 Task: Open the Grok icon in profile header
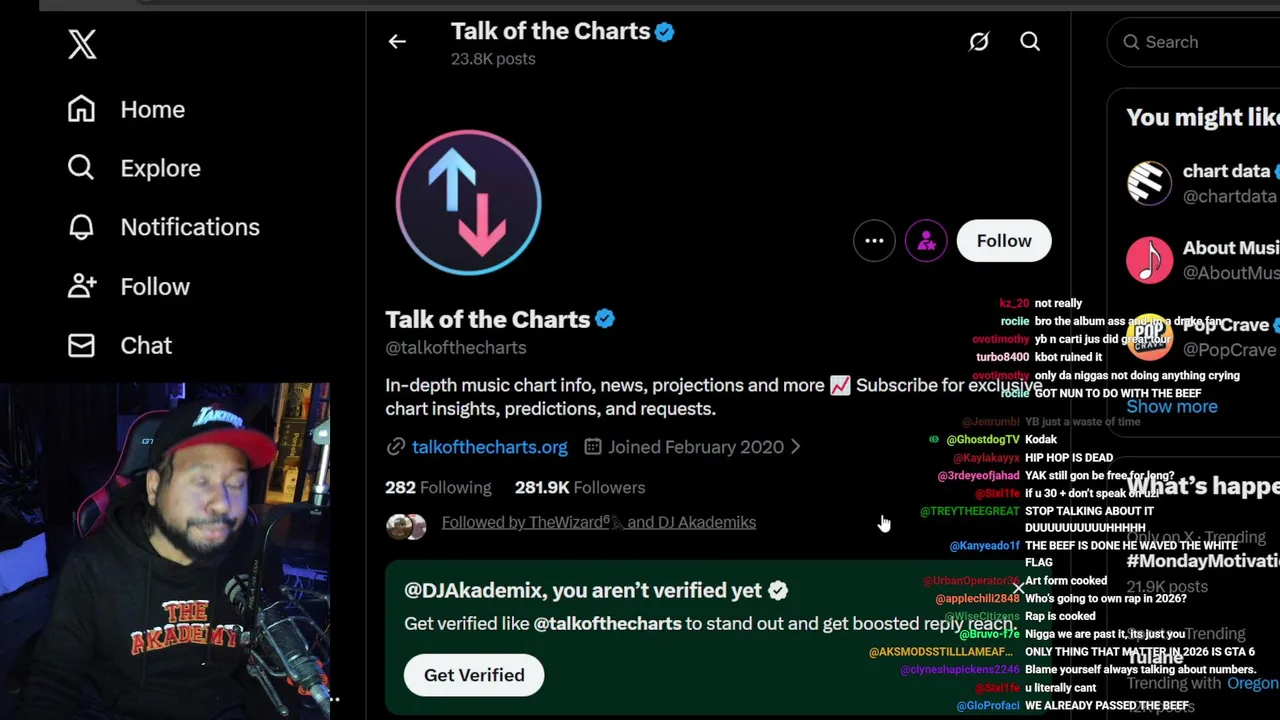click(978, 42)
